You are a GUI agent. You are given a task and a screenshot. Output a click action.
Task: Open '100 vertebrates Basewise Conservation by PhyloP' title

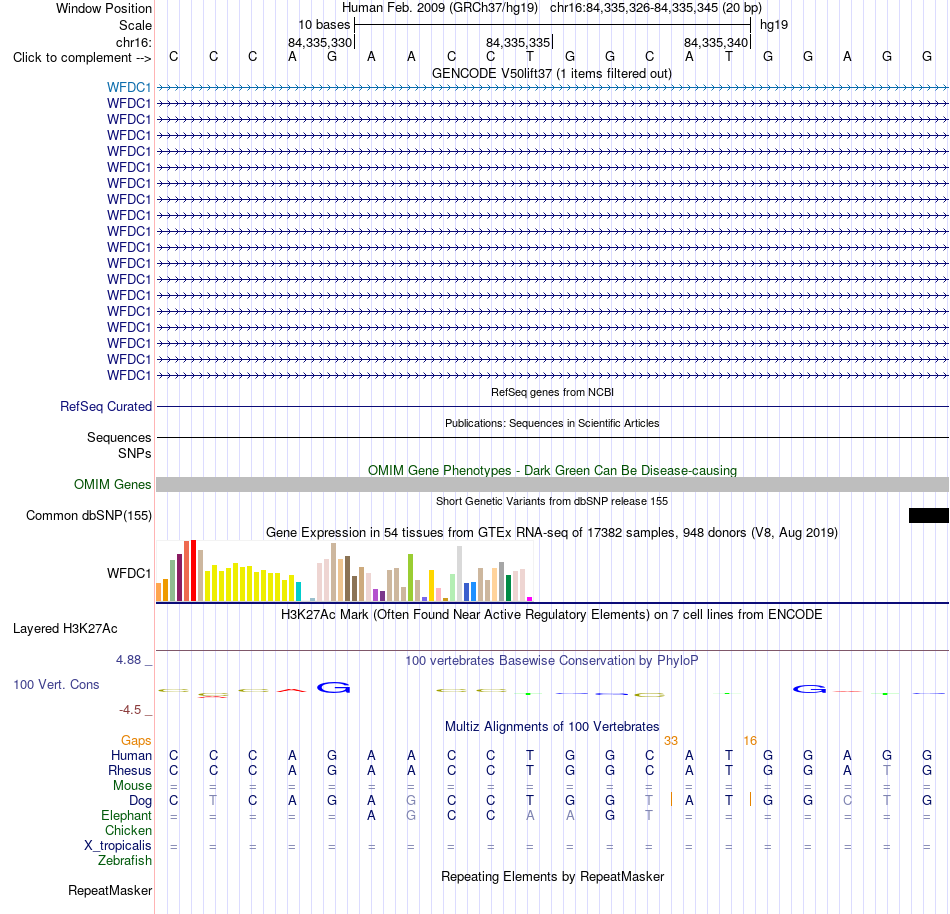[x=552, y=660]
